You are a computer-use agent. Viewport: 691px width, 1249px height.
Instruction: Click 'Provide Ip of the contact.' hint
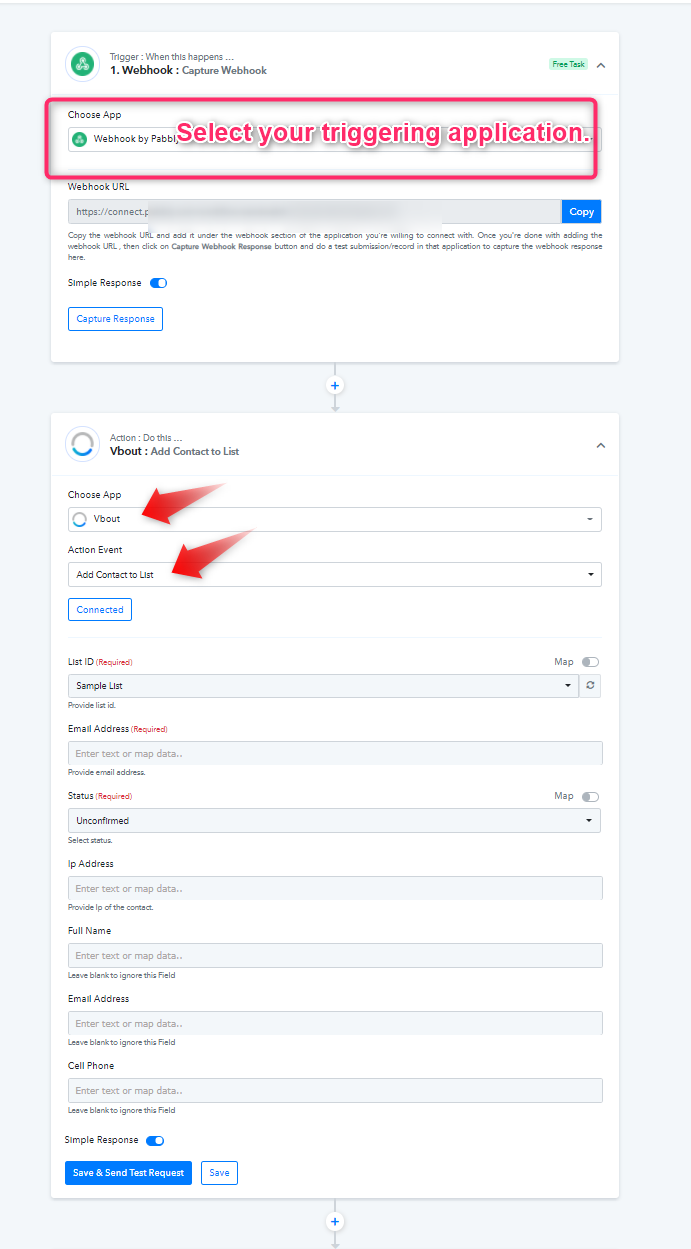111,907
